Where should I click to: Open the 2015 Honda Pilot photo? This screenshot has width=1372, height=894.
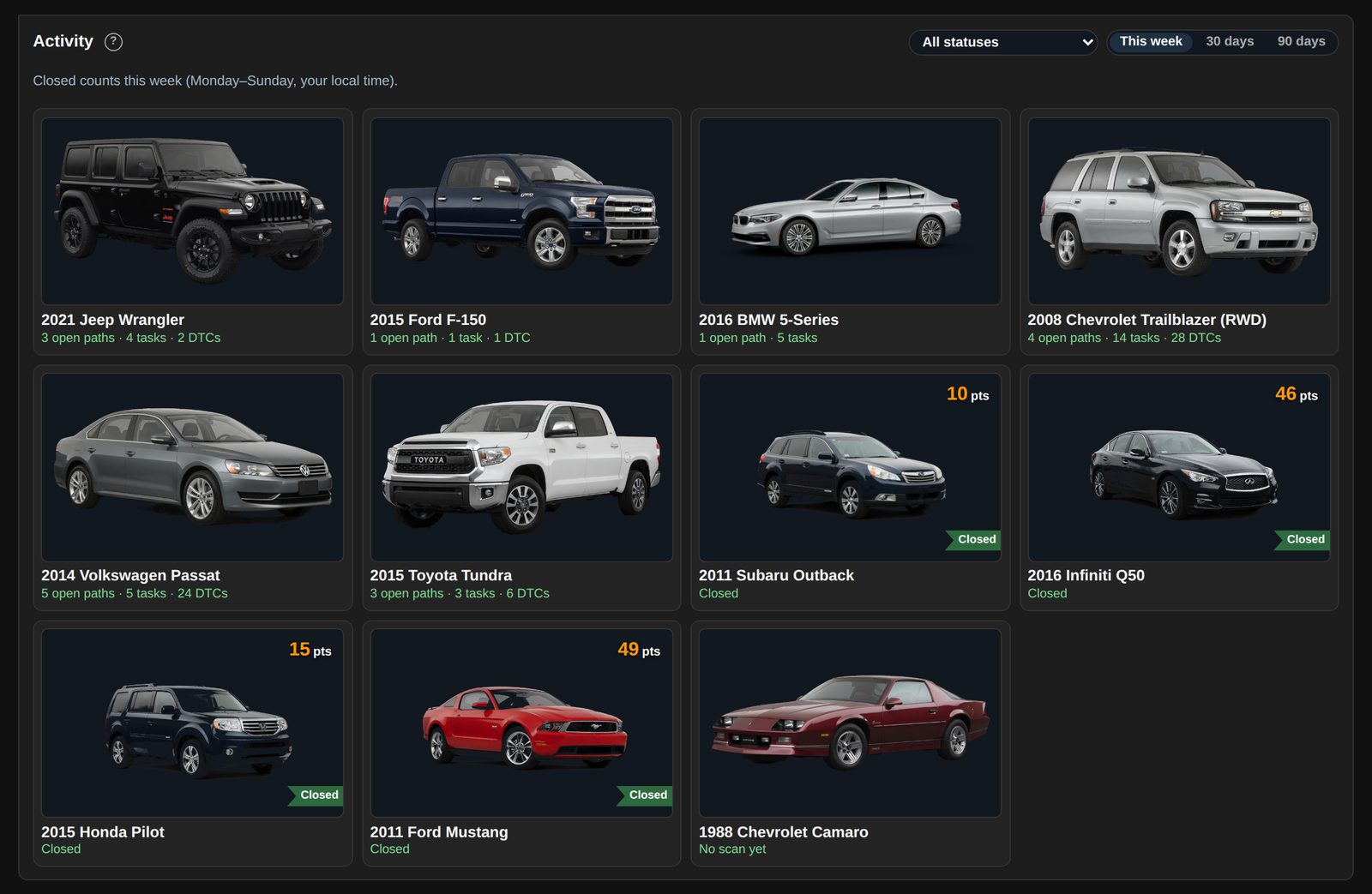point(192,723)
